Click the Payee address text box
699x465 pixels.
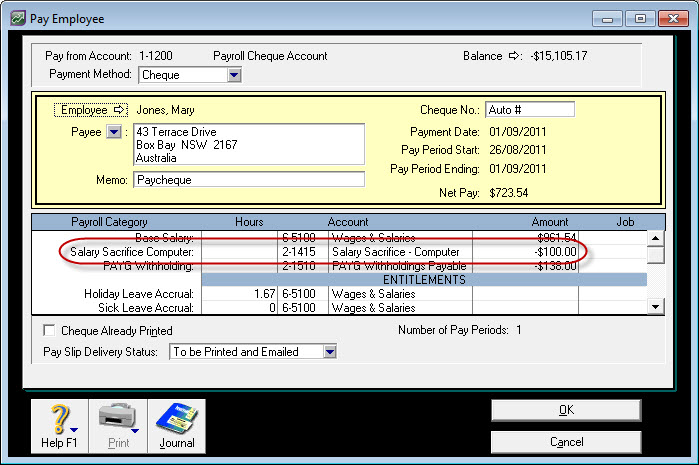pyautogui.click(x=249, y=144)
